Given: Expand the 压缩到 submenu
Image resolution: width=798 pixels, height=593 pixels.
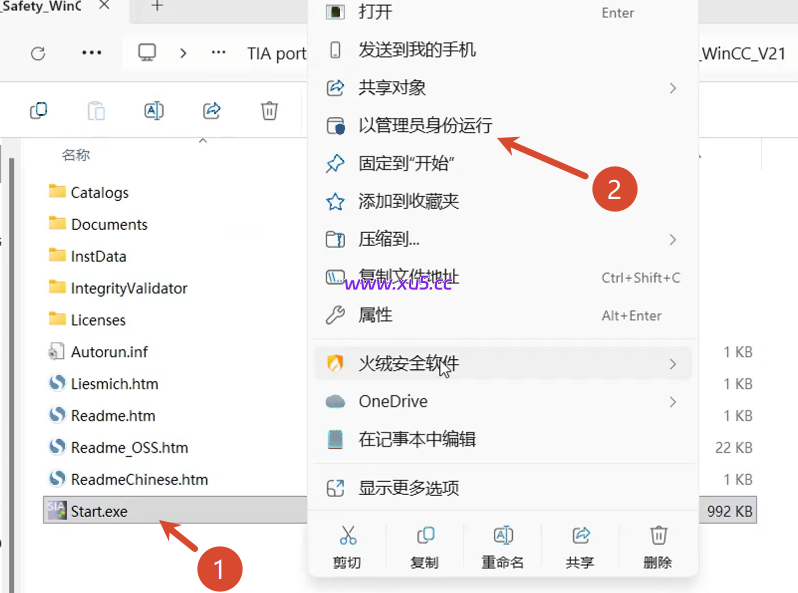Looking at the screenshot, I should [x=672, y=239].
